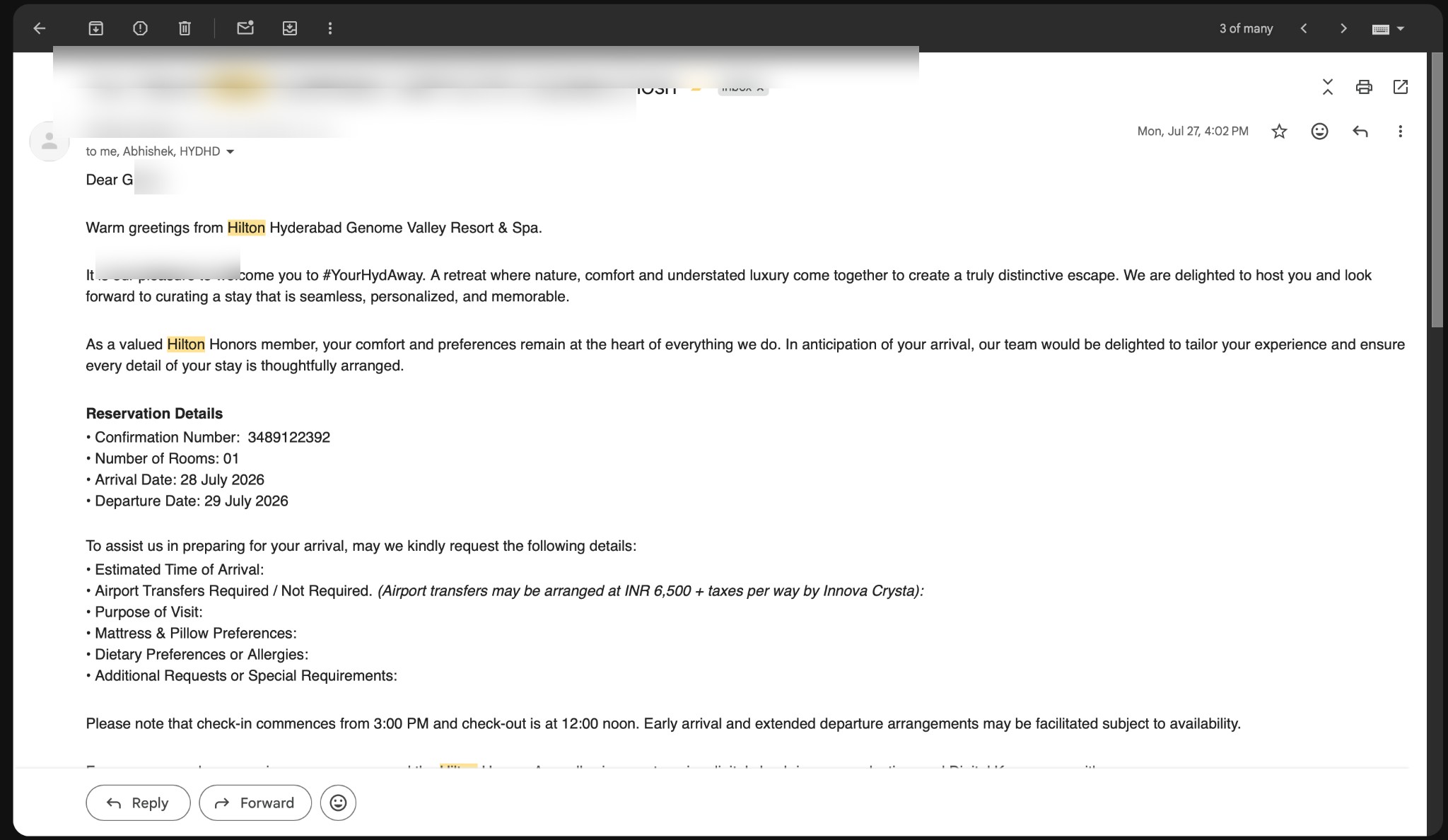Remove the Inbox label tag

(760, 89)
